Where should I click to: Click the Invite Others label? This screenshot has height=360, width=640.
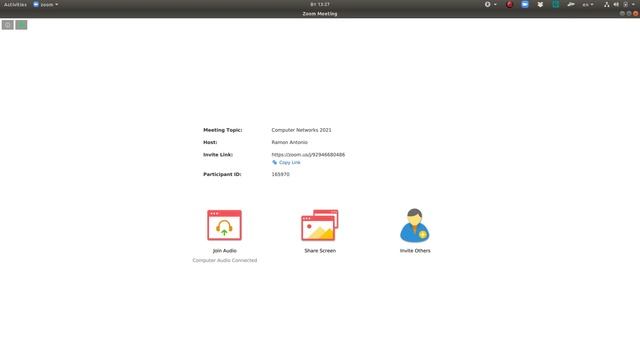pyautogui.click(x=415, y=251)
